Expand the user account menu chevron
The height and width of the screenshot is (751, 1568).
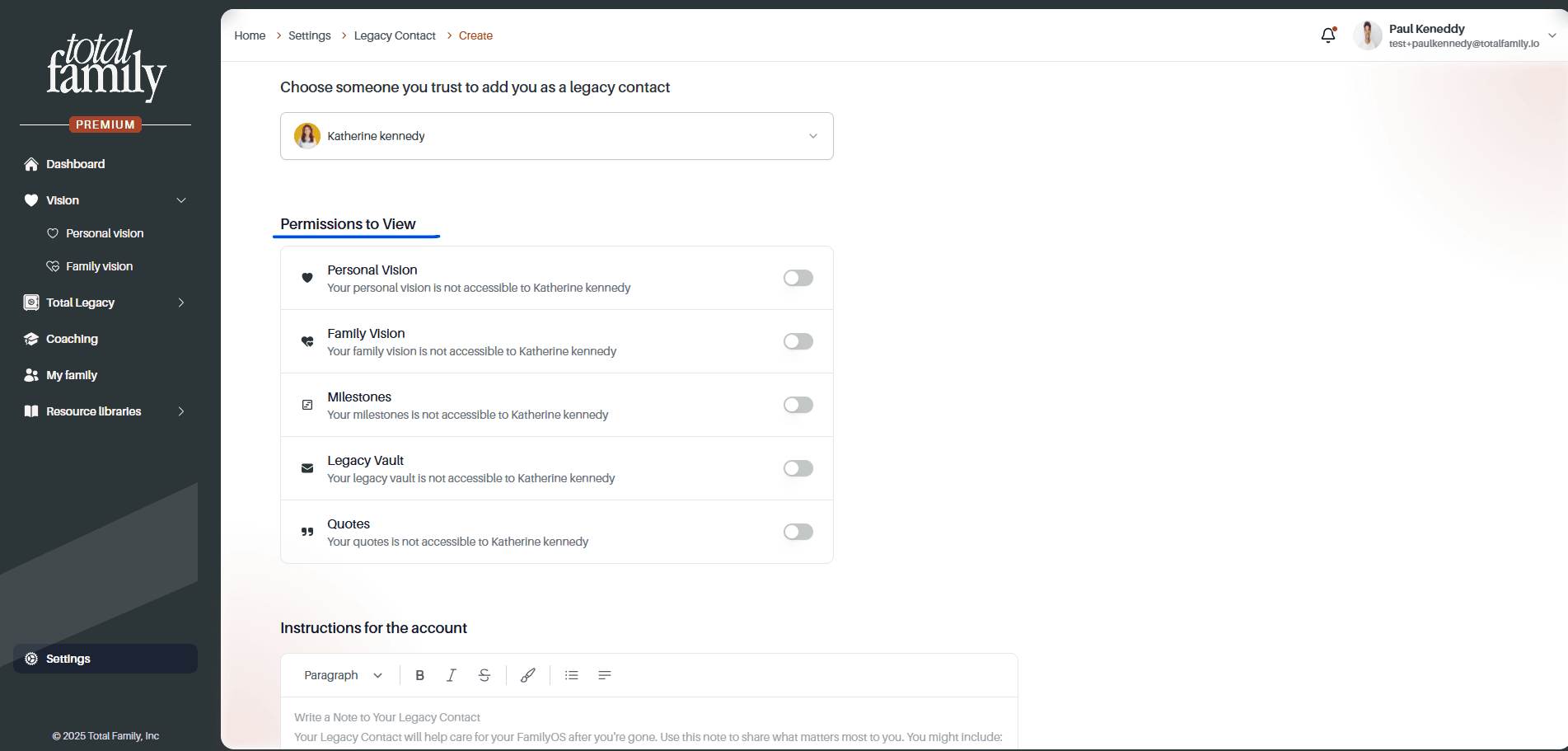click(1552, 35)
